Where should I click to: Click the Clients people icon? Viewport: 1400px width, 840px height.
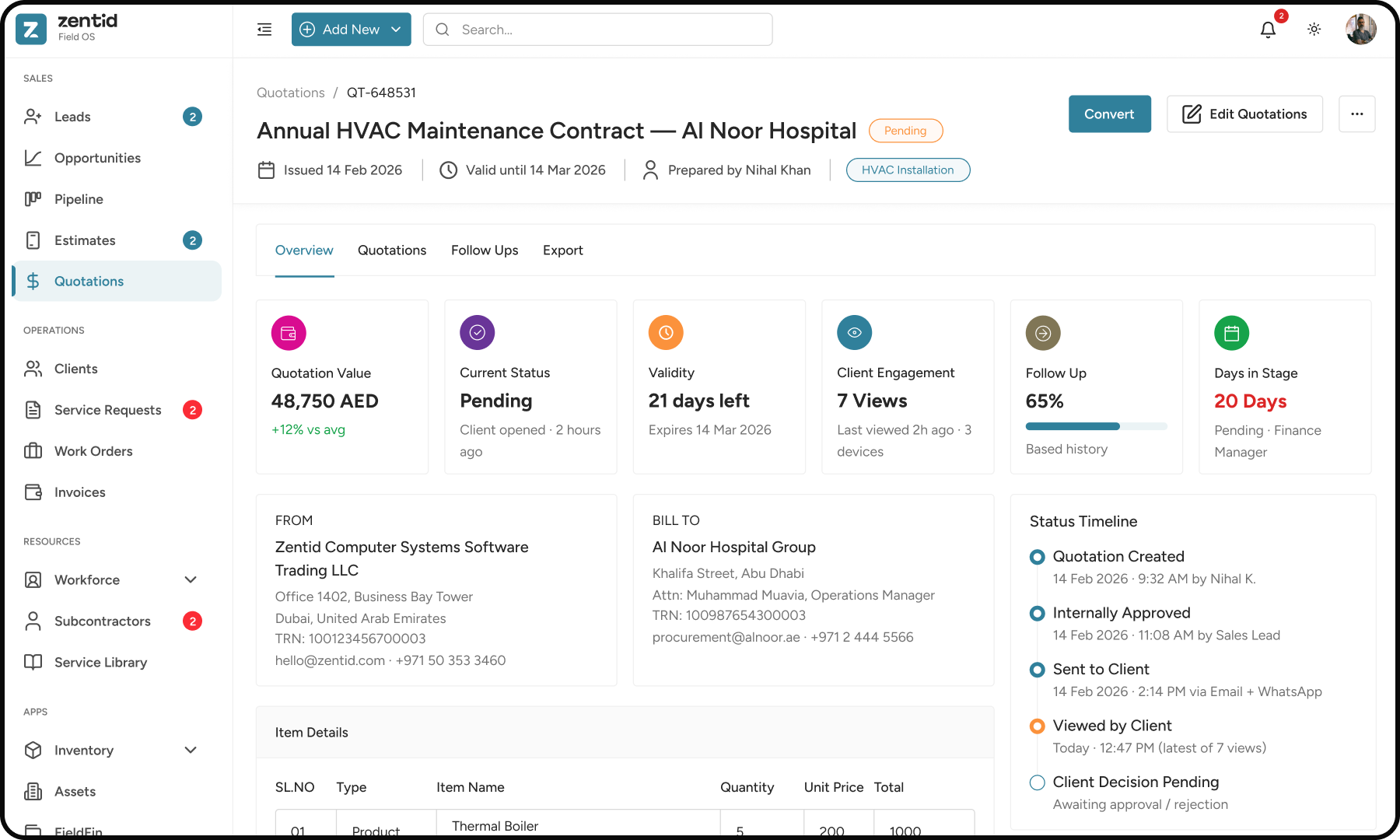tap(33, 369)
